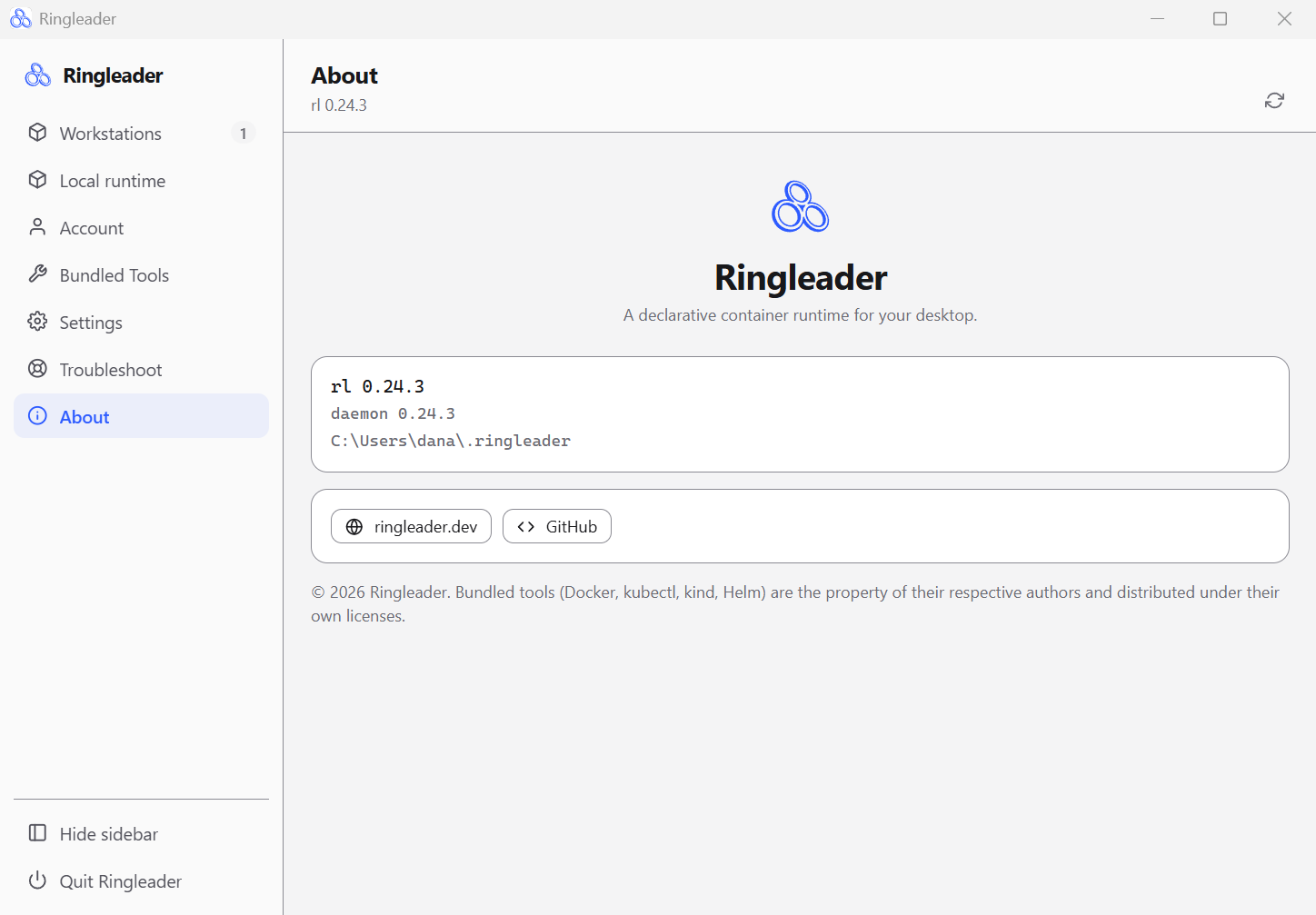
Task: Click the bold 'rl 0.24.3' text in the version card
Action: (377, 386)
